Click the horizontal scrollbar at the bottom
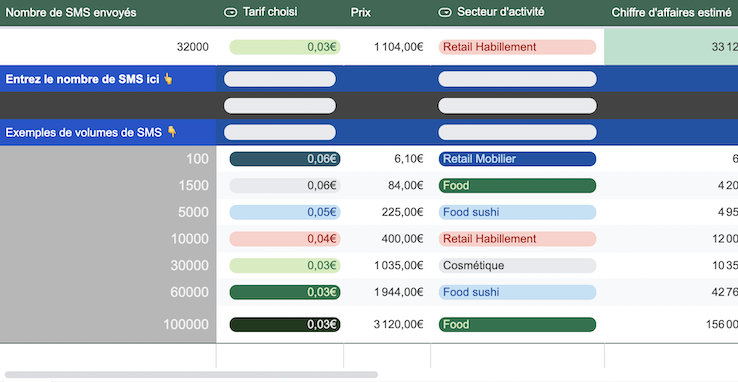Screen dimensions: 738x382 click(191, 375)
